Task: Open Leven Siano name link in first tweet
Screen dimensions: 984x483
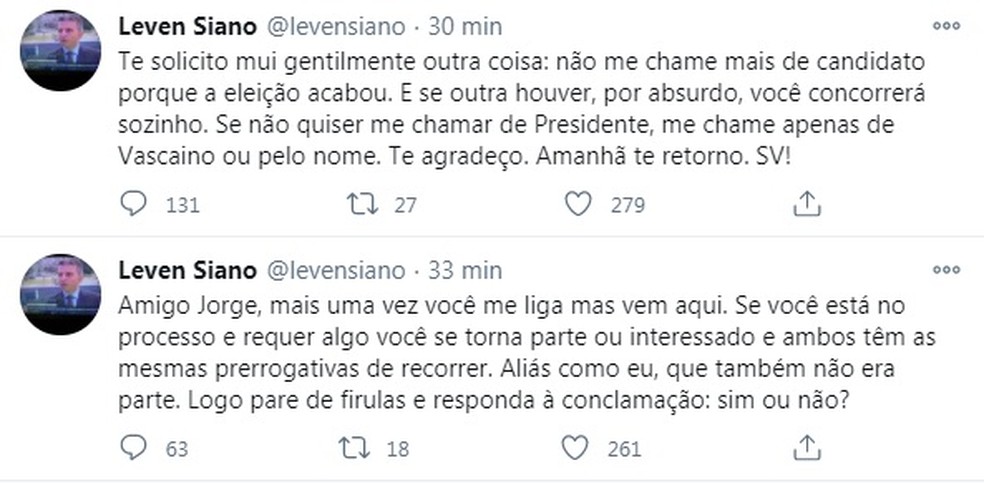Action: click(x=184, y=26)
